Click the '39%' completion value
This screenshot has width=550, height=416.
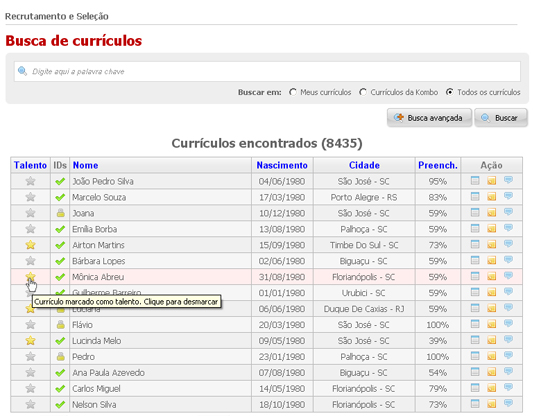click(x=438, y=341)
